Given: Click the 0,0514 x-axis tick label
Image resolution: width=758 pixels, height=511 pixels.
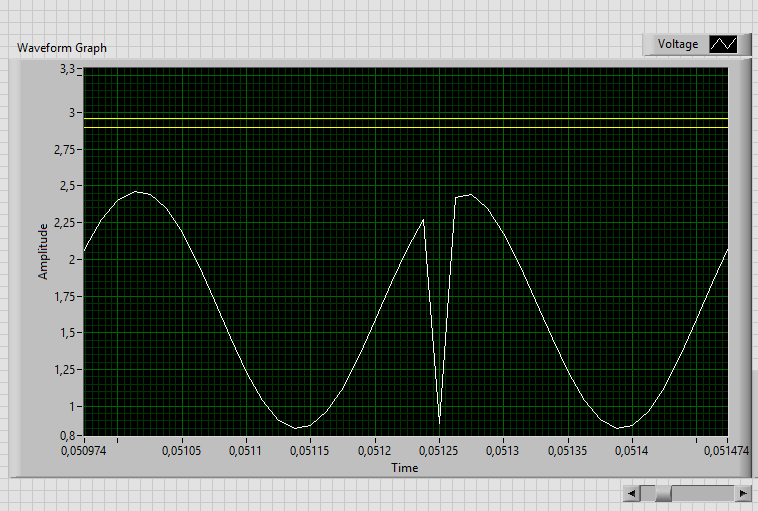Looking at the screenshot, I should pos(631,451).
